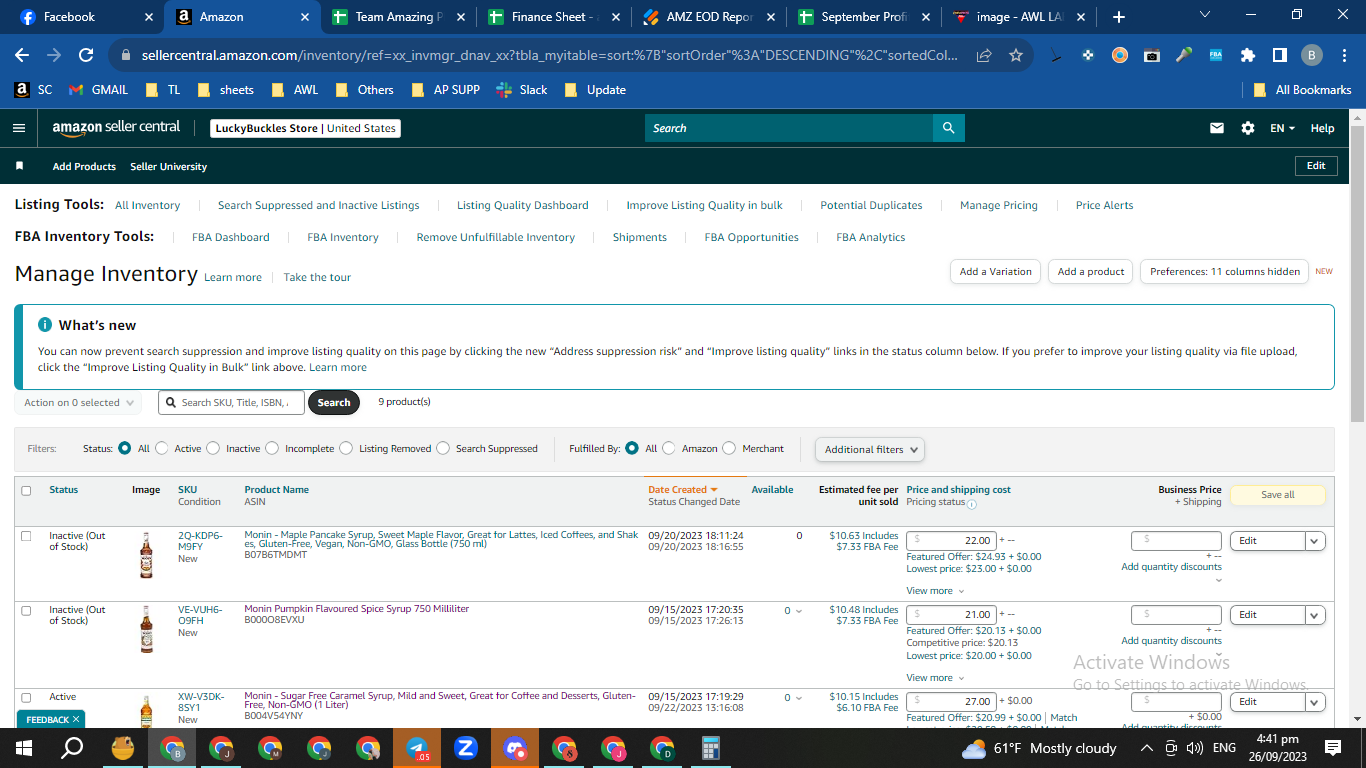This screenshot has height=768, width=1366.
Task: Click the 'Add a Variation' button
Action: (x=995, y=272)
